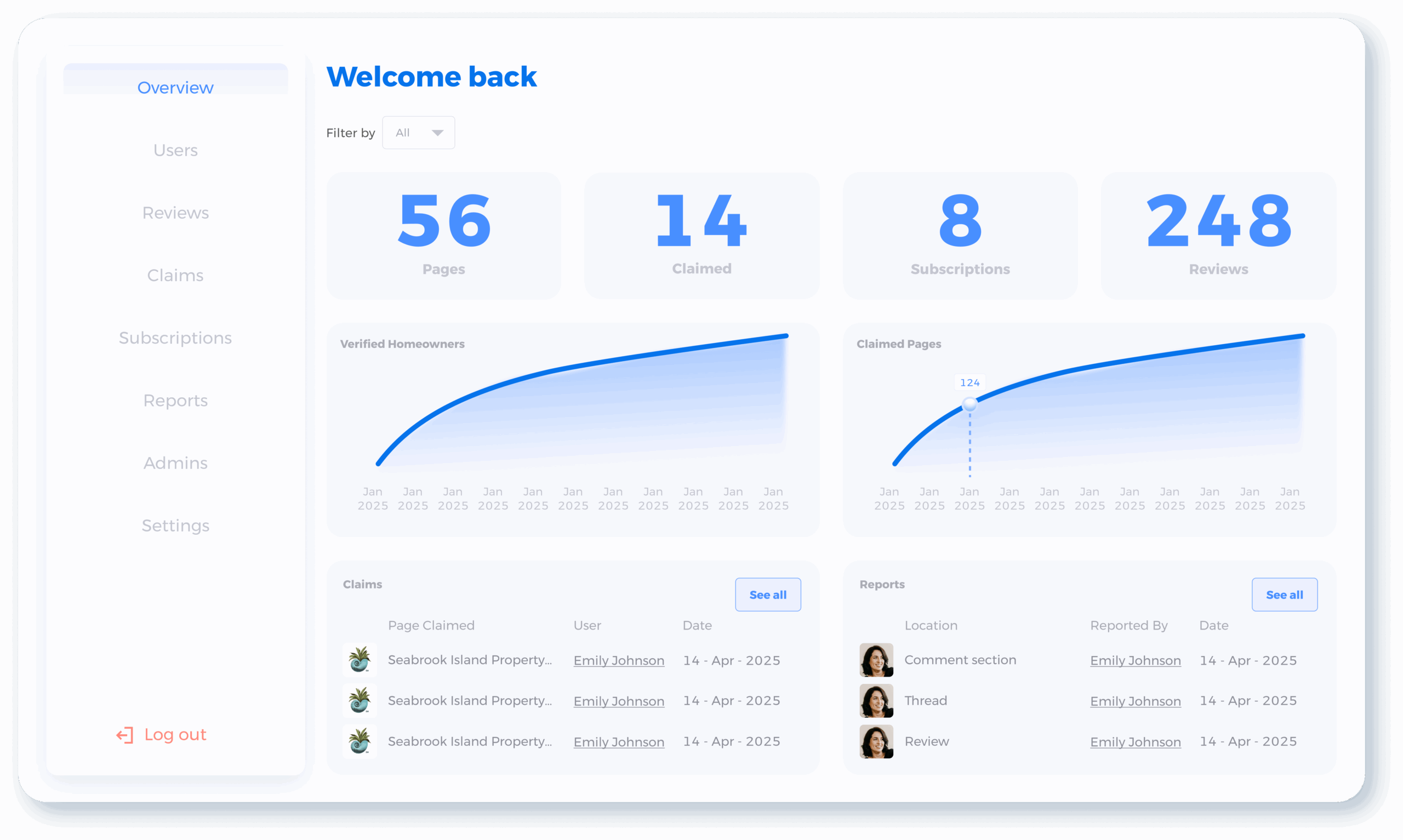Click the Log out arrow icon
The height and width of the screenshot is (840, 1403).
[x=124, y=735]
